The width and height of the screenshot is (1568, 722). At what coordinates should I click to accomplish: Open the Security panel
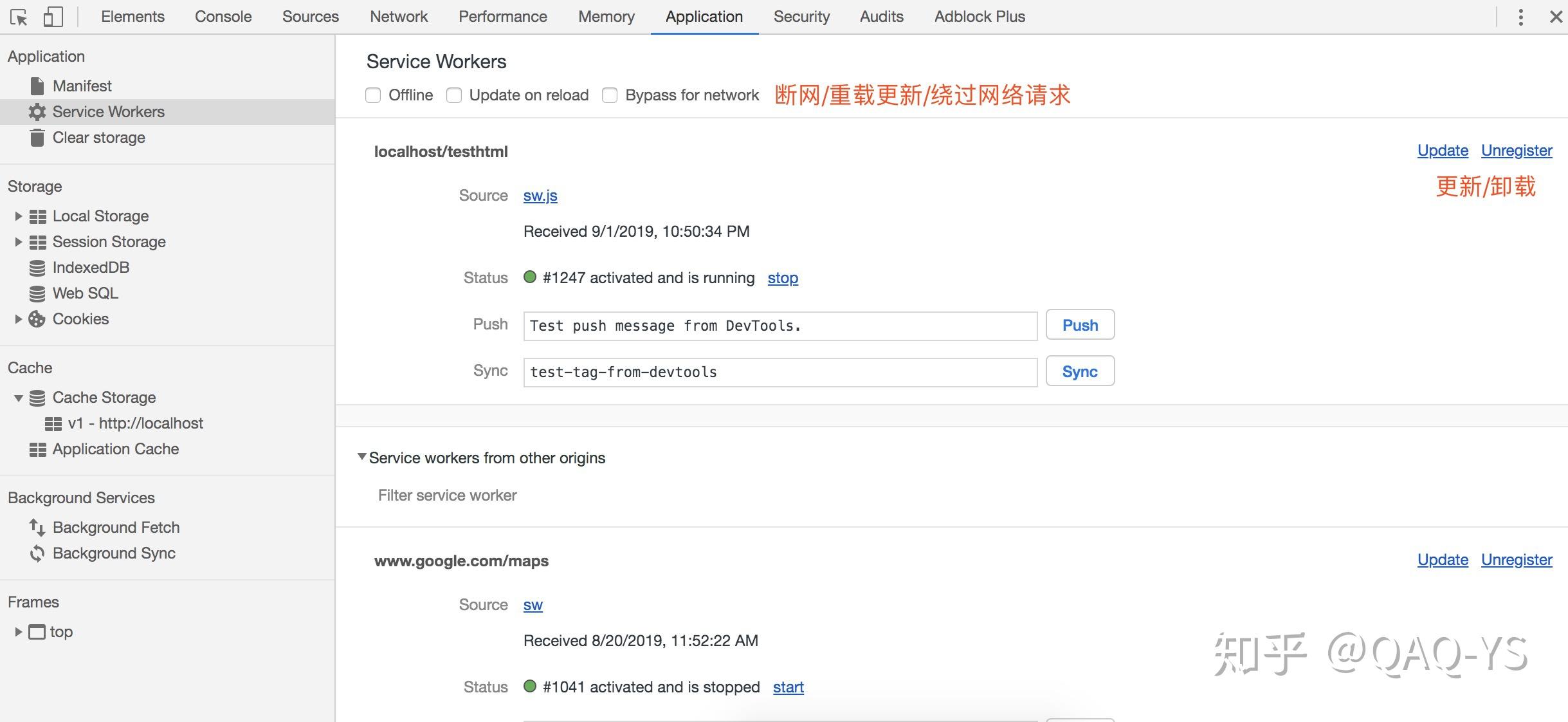click(x=801, y=17)
